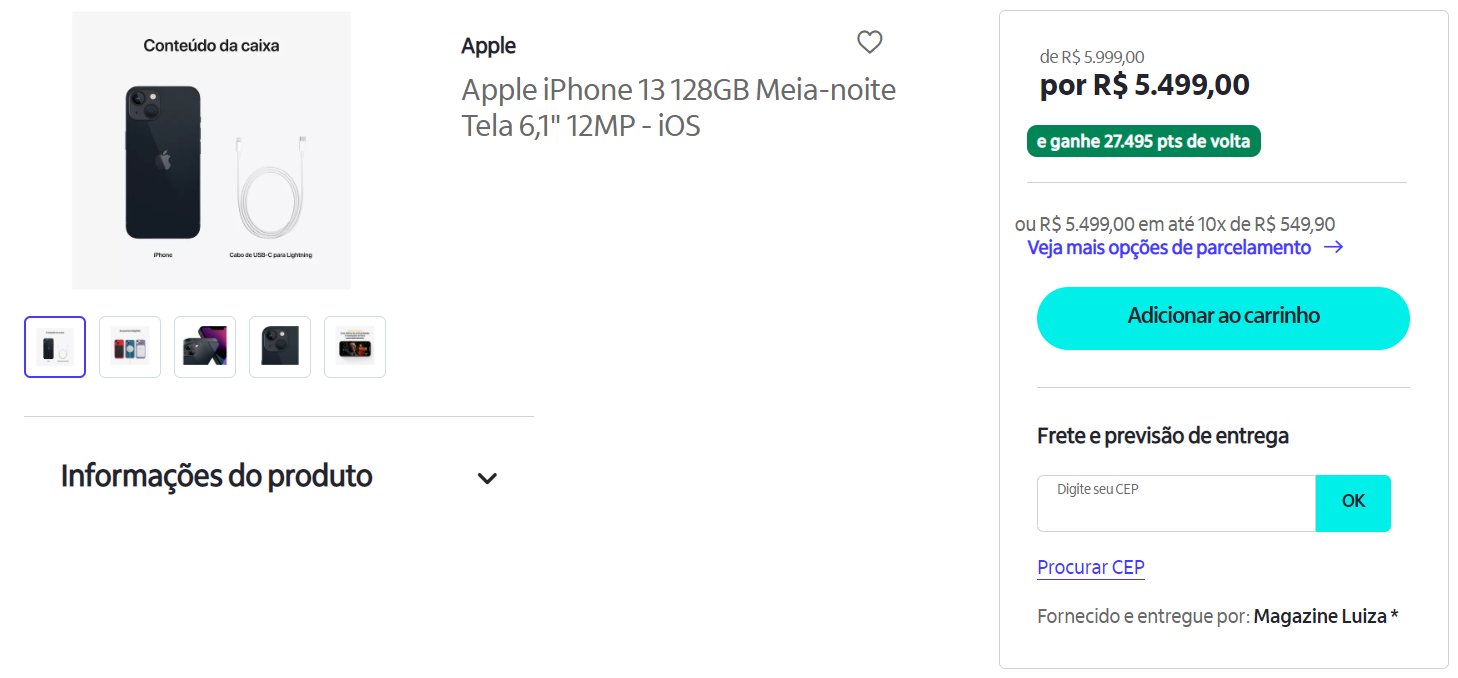Screen dimensions: 1458x678
Task: Click the Apple iPhone 13 128GB product title
Action: coord(679,108)
